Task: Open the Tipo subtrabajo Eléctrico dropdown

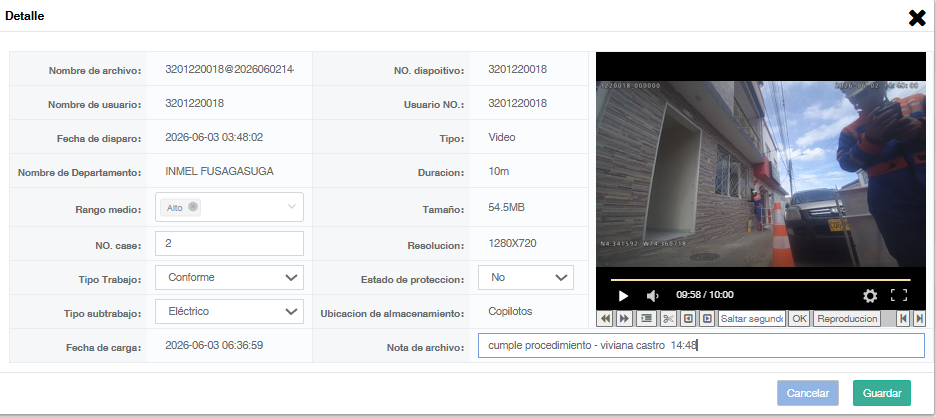Action: point(229,311)
